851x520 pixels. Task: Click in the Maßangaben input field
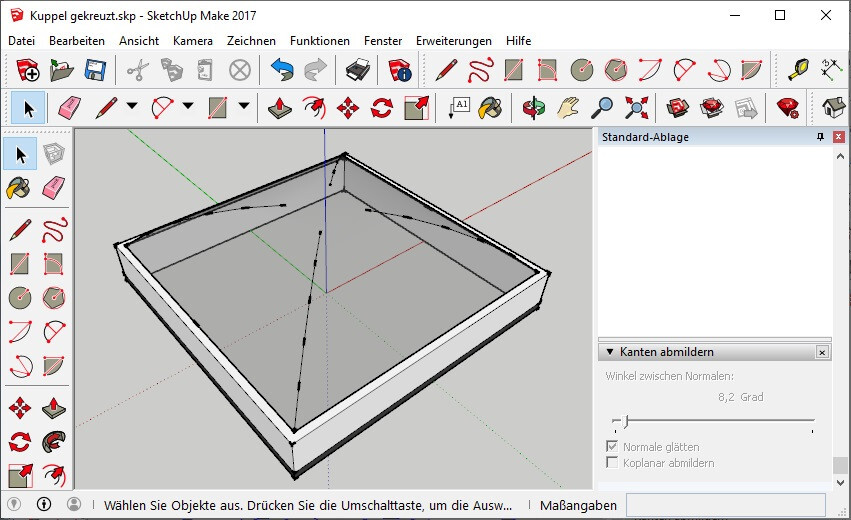coord(726,505)
